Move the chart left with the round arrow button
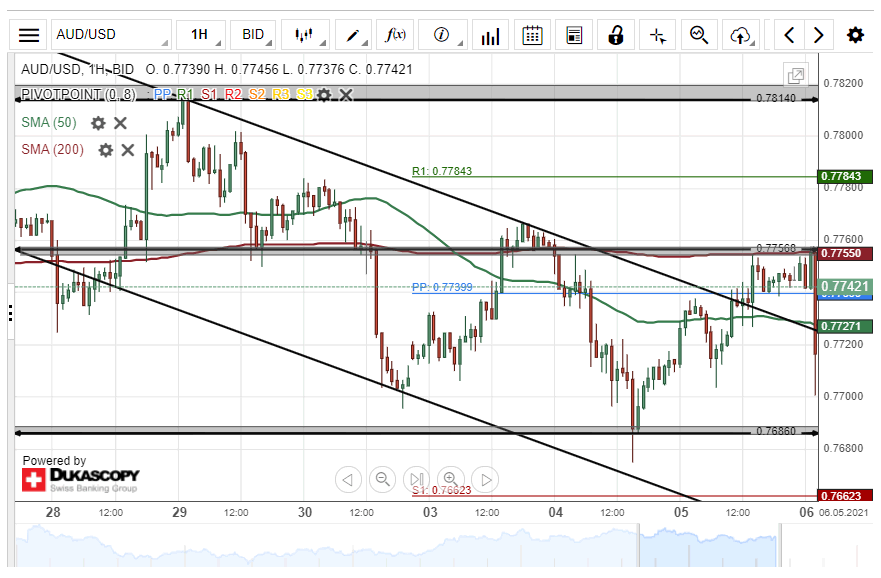The image size is (881, 578). coord(348,480)
